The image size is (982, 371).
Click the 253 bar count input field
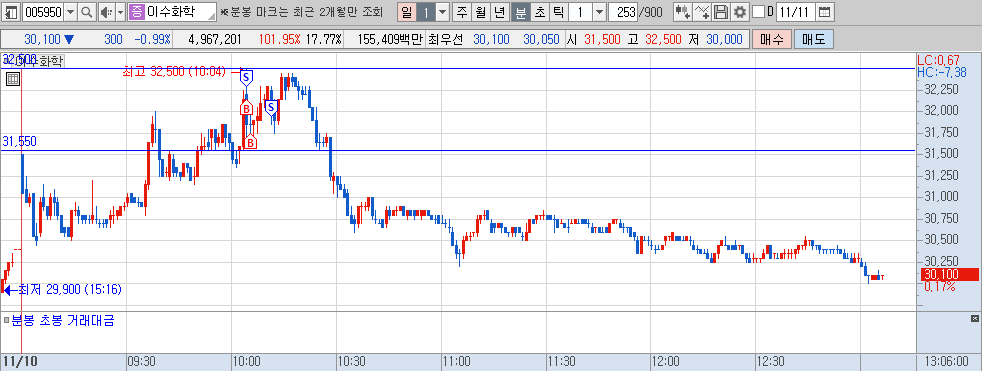point(624,12)
